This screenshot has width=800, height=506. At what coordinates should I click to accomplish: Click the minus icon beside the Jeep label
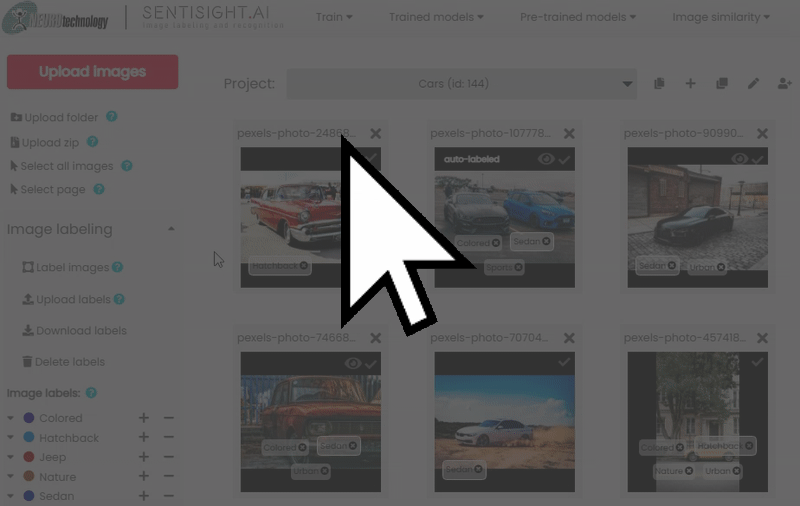168,457
